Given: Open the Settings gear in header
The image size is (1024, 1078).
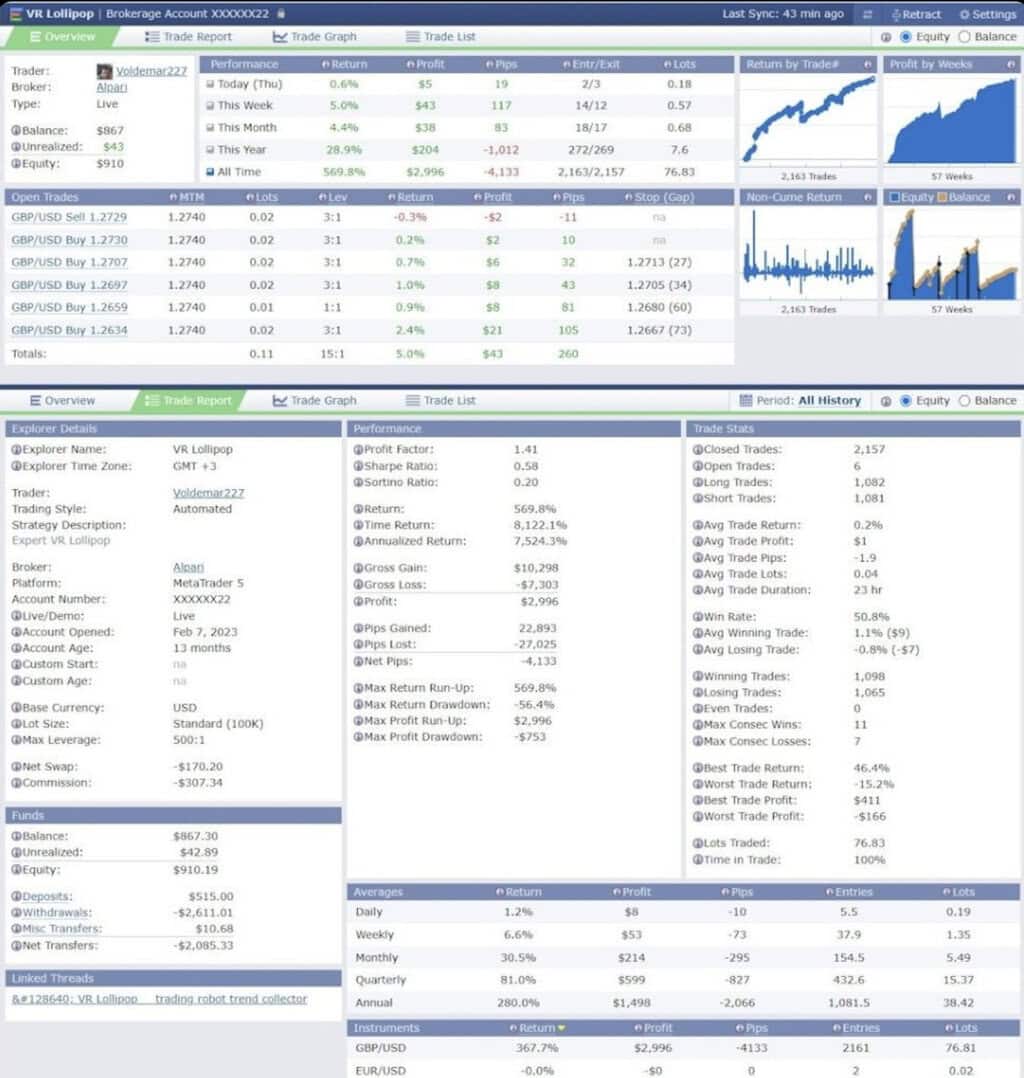Looking at the screenshot, I should 988,14.
